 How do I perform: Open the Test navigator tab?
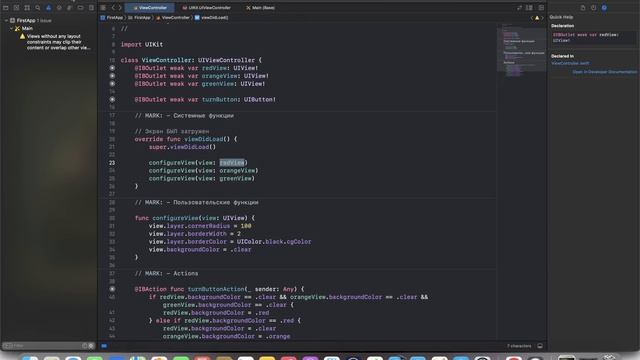pyautogui.click(x=59, y=8)
